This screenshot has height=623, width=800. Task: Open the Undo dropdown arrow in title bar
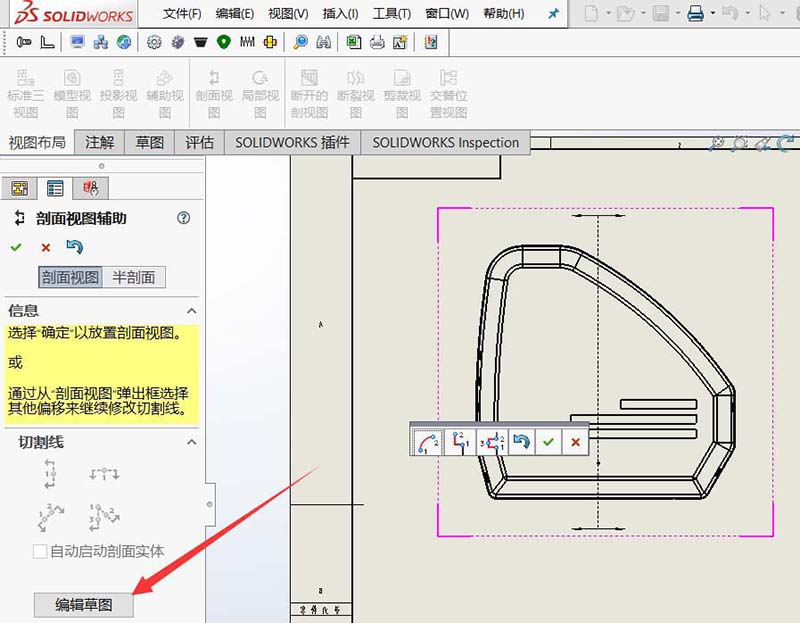click(747, 13)
